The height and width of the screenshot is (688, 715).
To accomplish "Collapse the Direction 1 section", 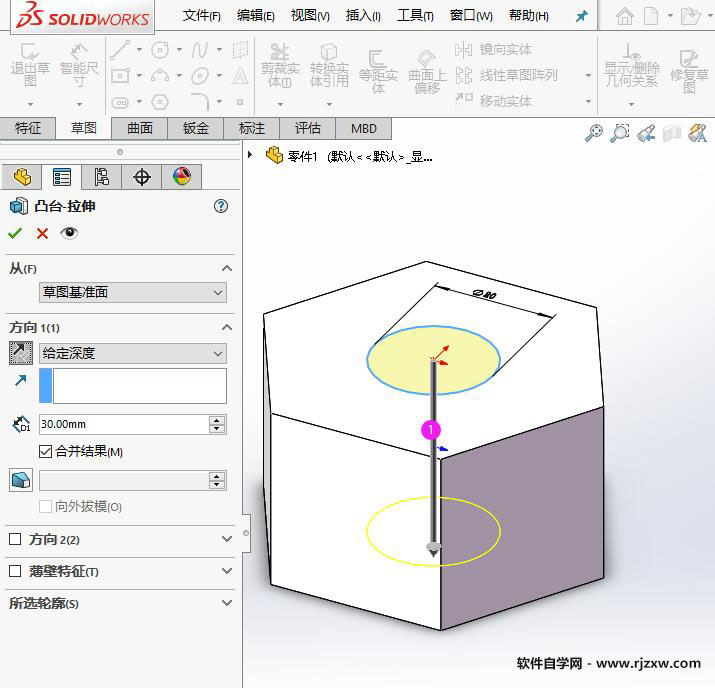I will [x=227, y=327].
